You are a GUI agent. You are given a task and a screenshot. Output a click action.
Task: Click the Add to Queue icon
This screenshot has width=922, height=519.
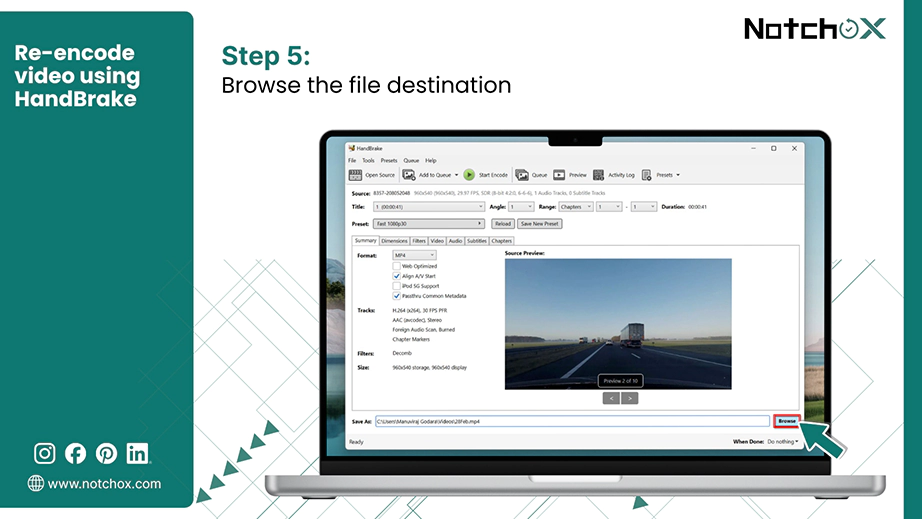pyautogui.click(x=409, y=175)
